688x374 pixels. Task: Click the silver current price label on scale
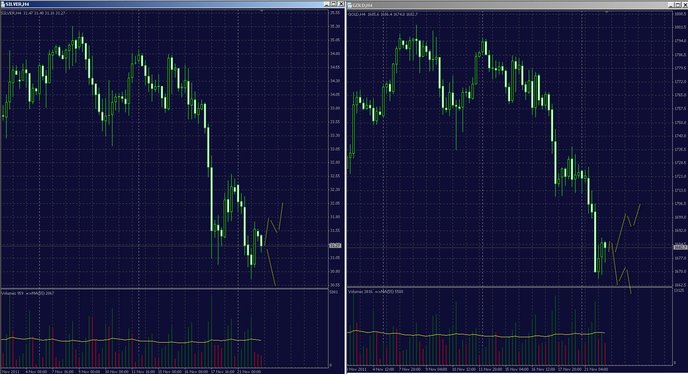335,246
